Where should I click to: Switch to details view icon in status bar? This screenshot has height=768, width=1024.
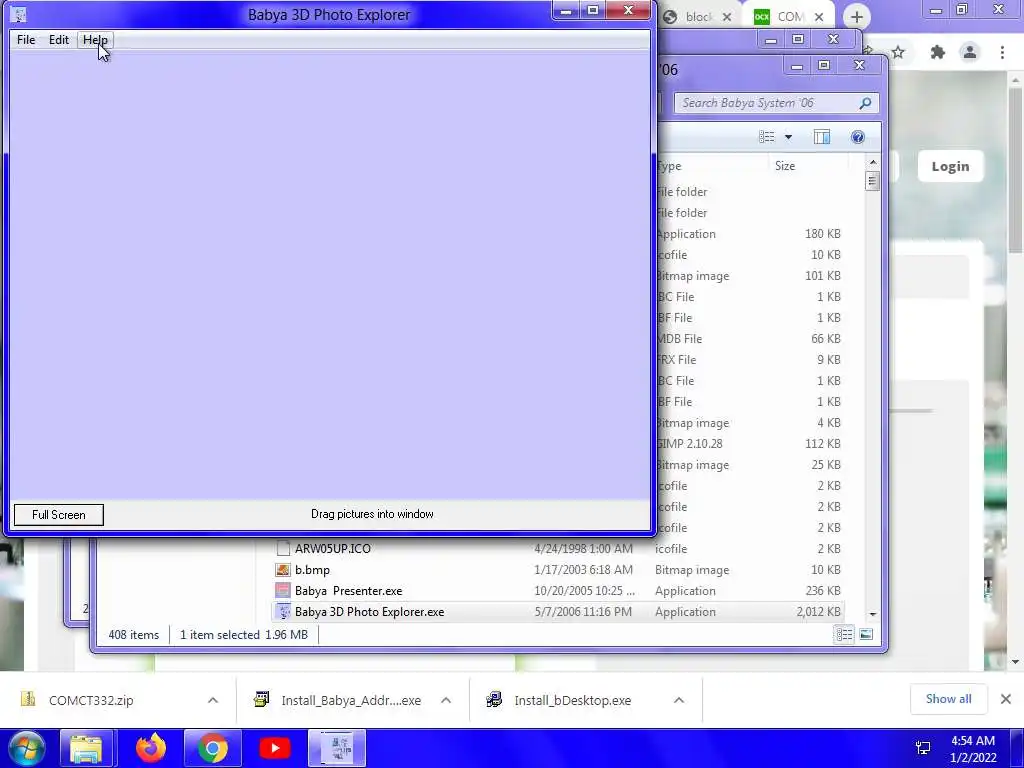844,634
